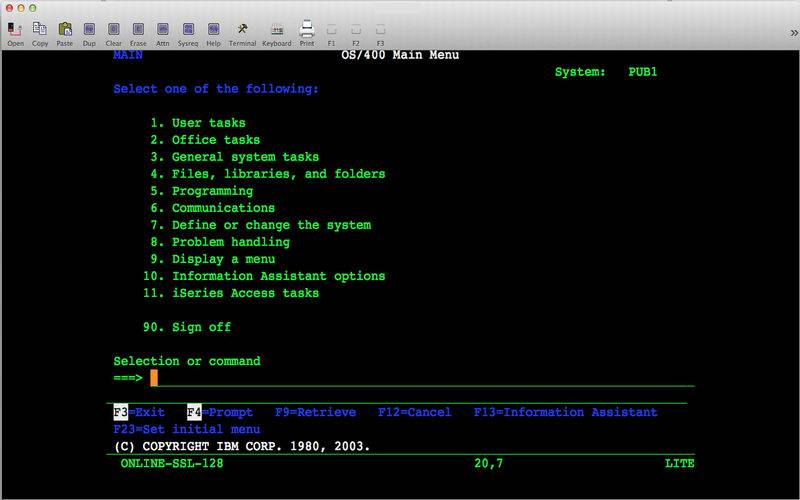The image size is (800, 500).
Task: Click F23=Set initial menu label
Action: (x=187, y=429)
